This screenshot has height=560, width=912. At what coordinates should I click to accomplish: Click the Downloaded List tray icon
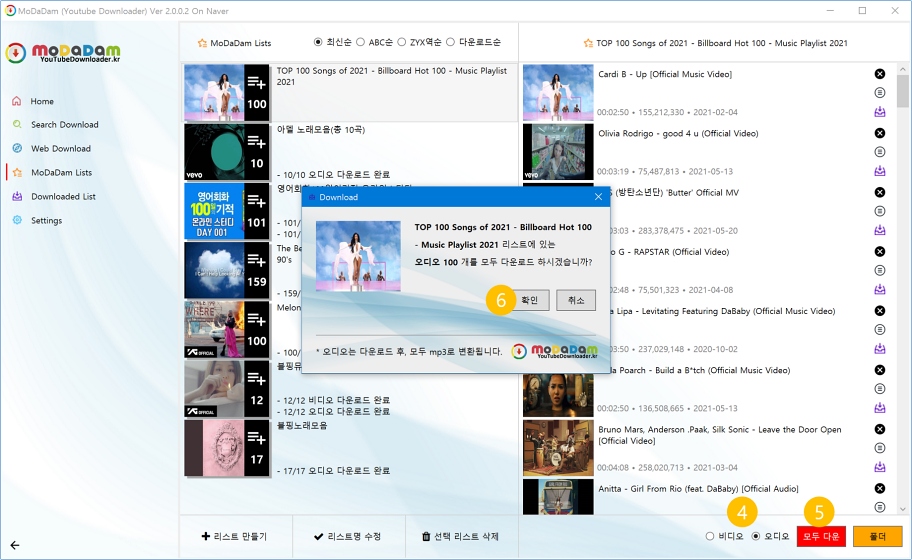(17, 197)
